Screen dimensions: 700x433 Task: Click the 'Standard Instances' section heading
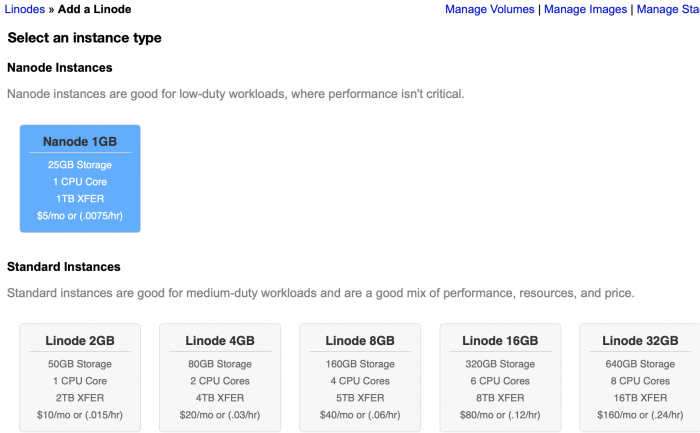tap(63, 267)
